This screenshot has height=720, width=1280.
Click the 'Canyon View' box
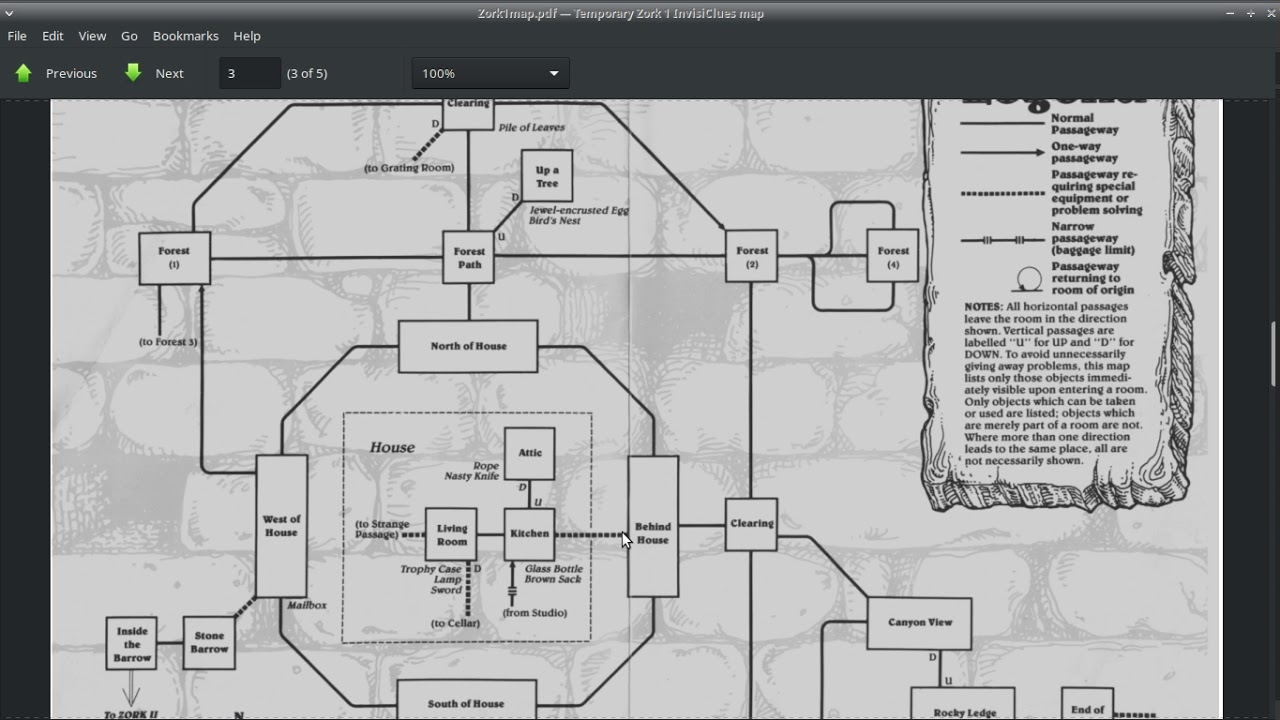(x=920, y=623)
